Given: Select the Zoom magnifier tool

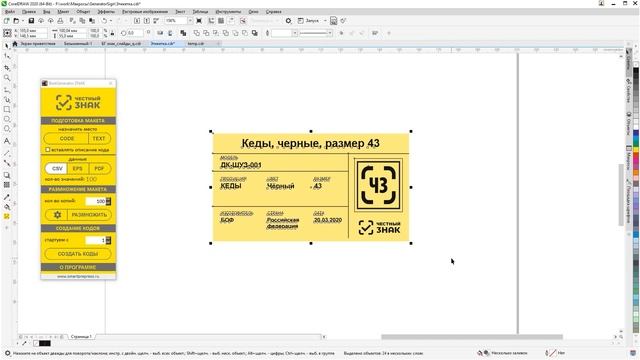Looking at the screenshot, I should tap(7, 78).
